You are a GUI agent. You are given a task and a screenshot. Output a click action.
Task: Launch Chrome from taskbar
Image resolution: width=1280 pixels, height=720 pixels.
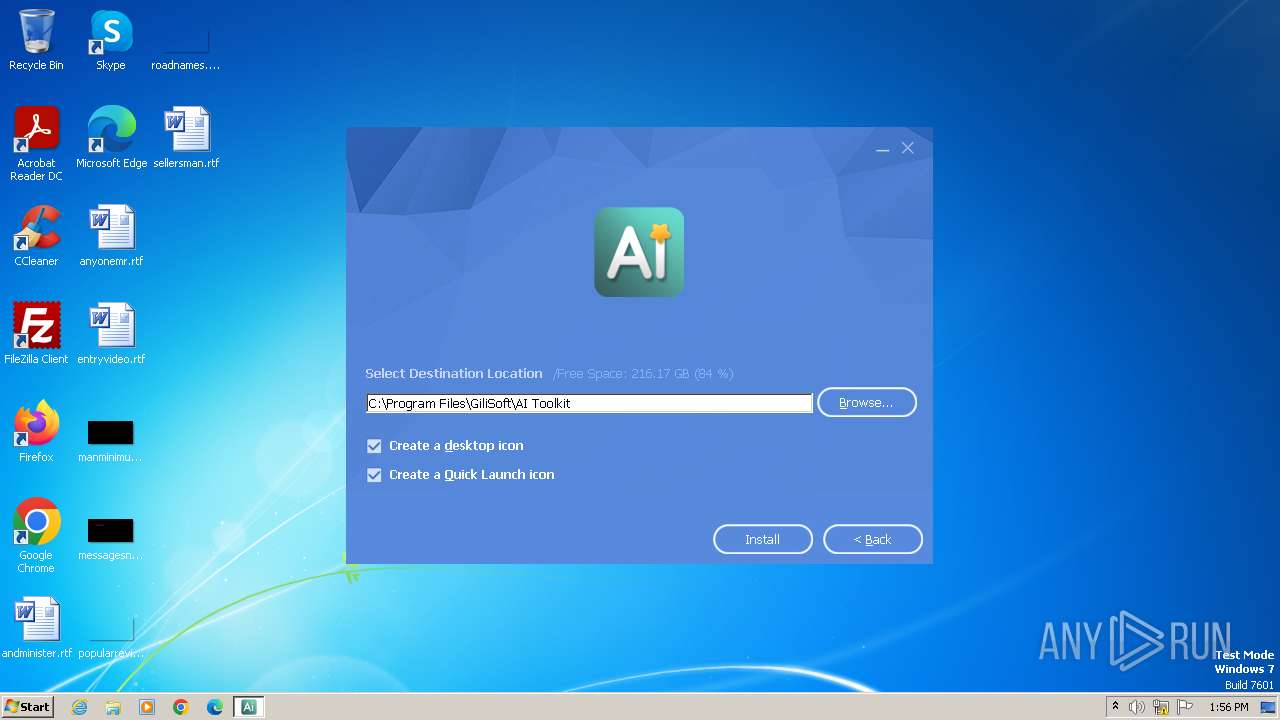pos(181,707)
